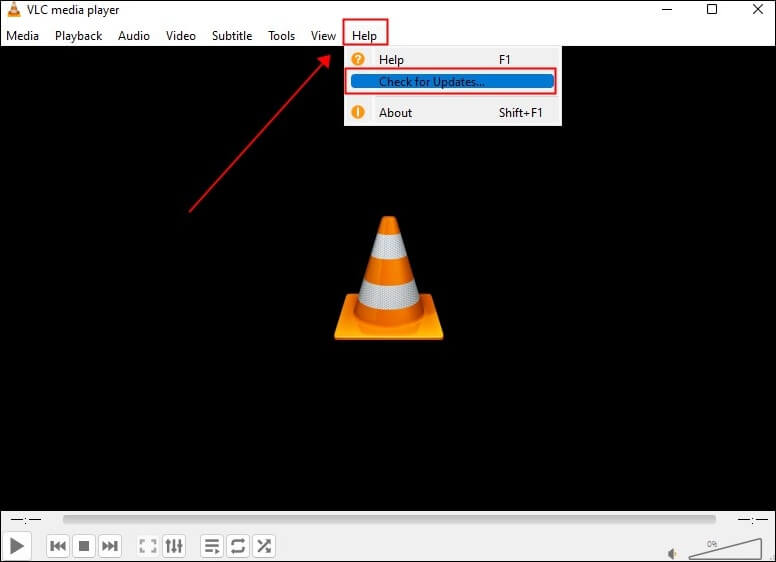Viewport: 776px width, 562px height.
Task: Skip to next media track
Action: pos(110,546)
